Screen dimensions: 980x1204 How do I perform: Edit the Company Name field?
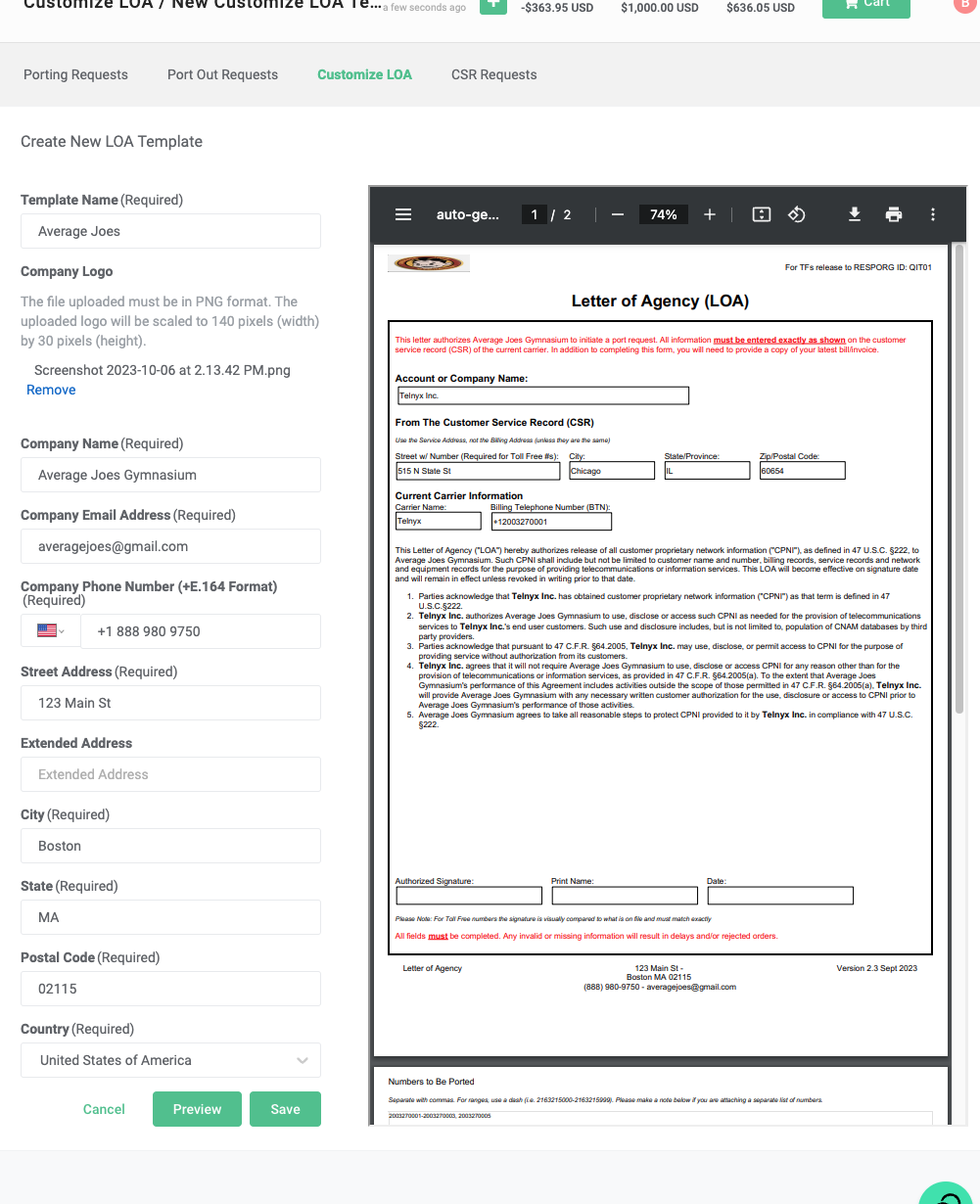click(170, 475)
